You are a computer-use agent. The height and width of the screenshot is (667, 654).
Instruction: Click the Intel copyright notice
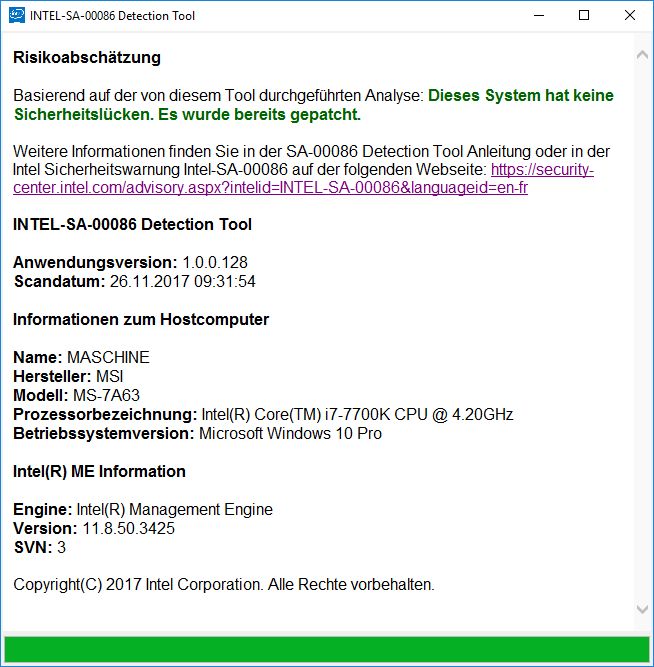click(224, 585)
